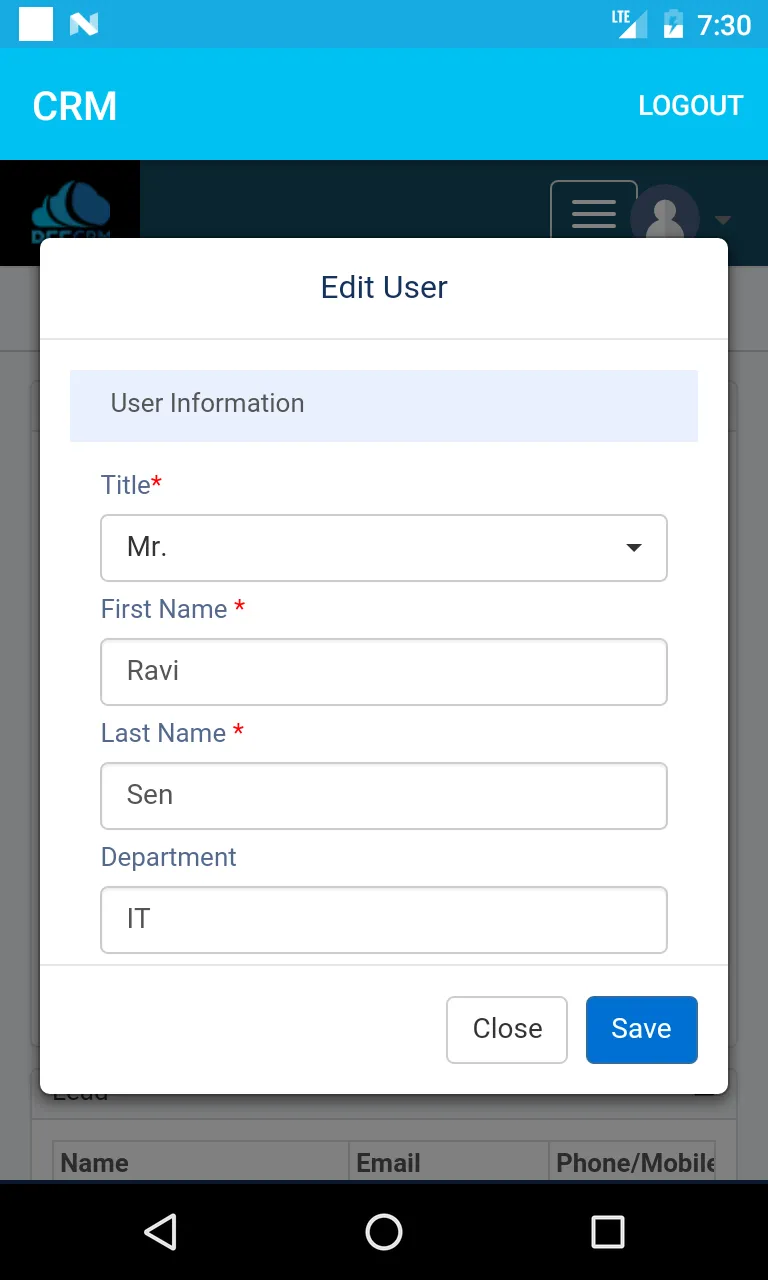Close the Edit User dialog

[507, 1029]
